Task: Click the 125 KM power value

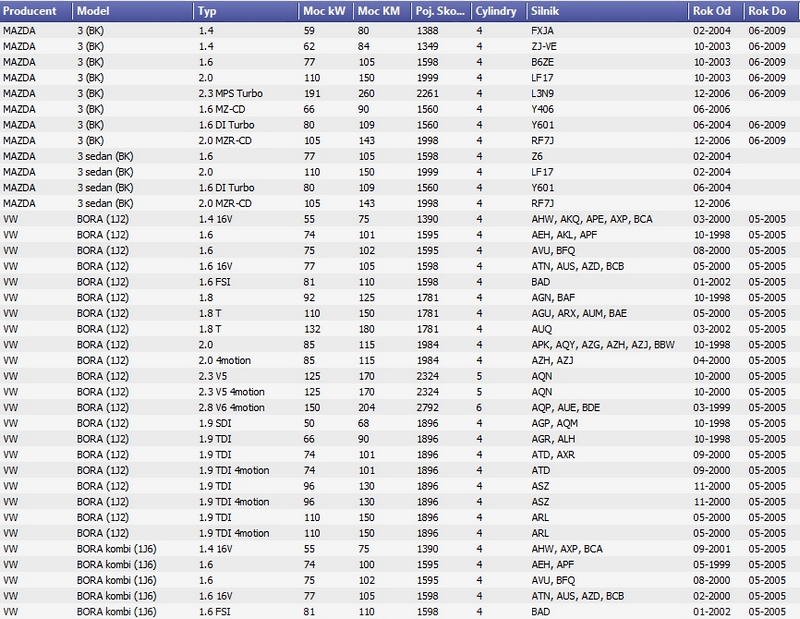Action: [x=366, y=298]
